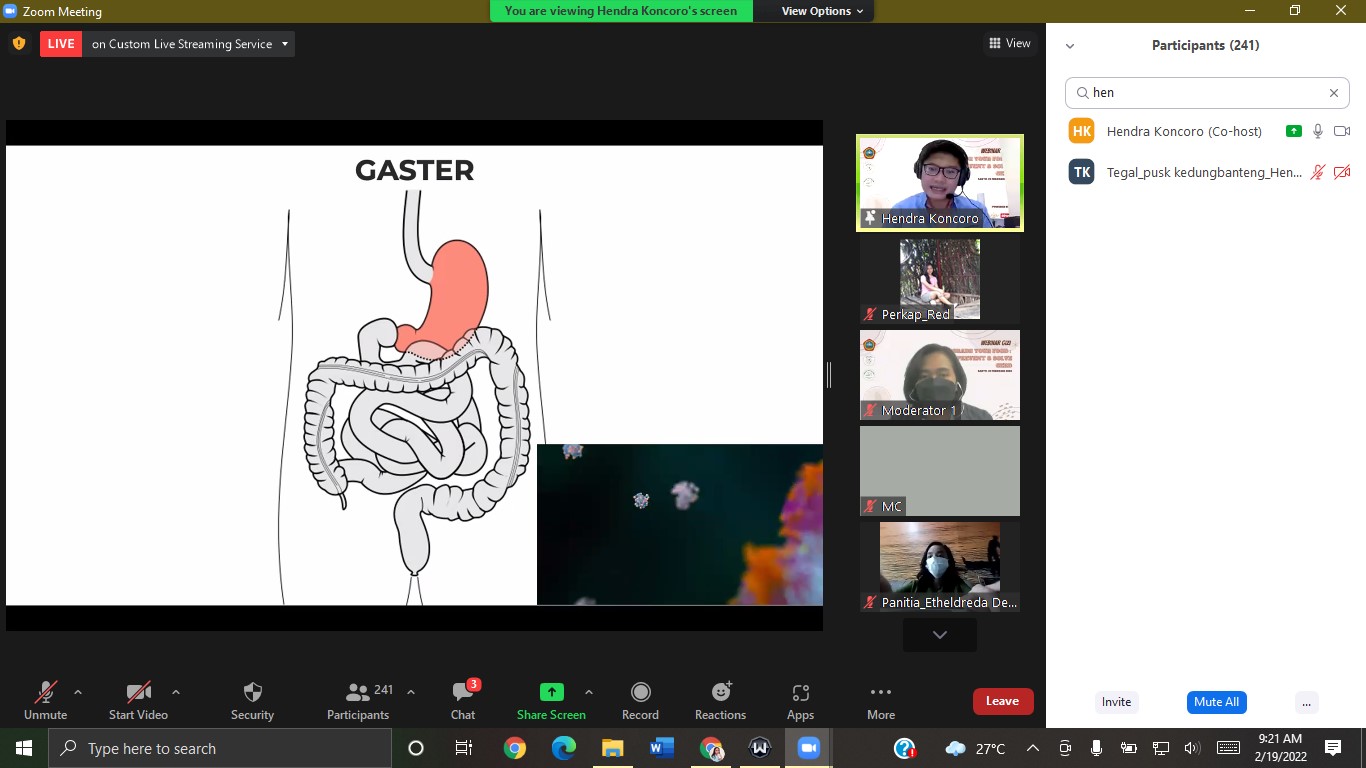Screen dimensions: 1366x768
Task: Toggle the Participants panel
Action: click(x=358, y=693)
